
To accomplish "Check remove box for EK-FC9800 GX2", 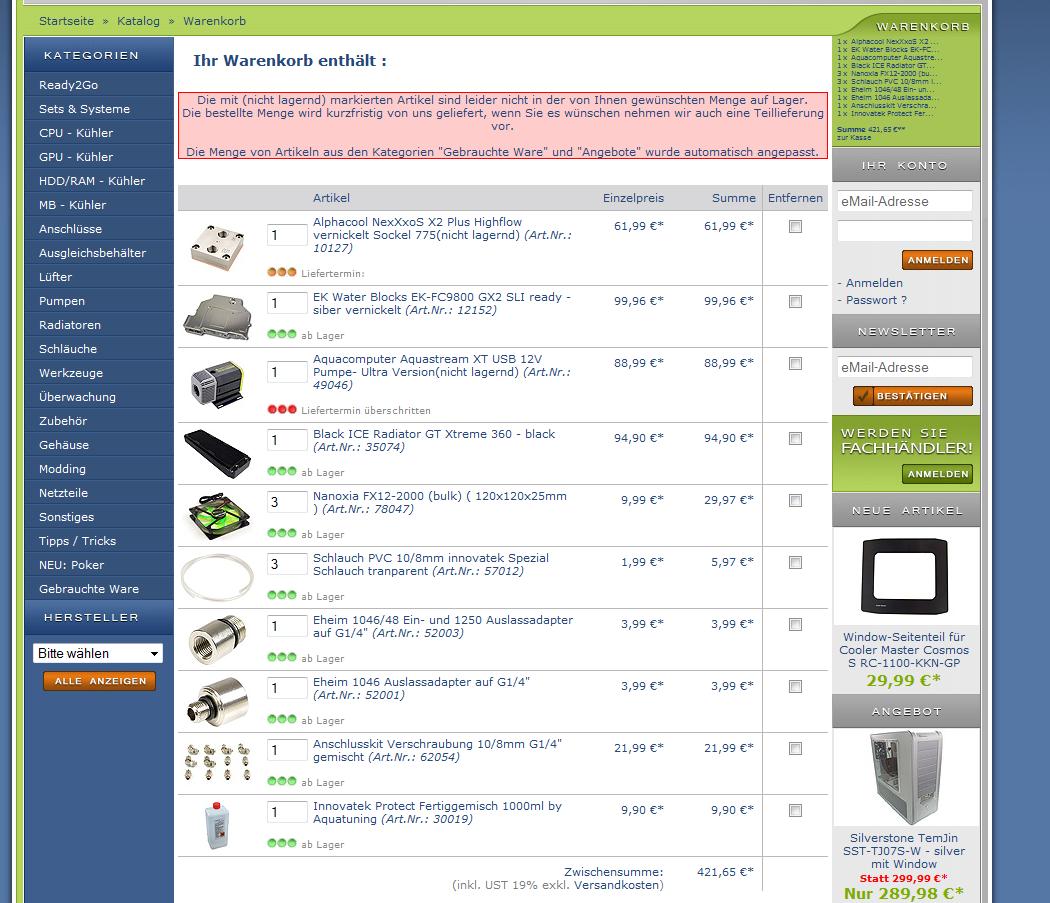I will click(796, 301).
